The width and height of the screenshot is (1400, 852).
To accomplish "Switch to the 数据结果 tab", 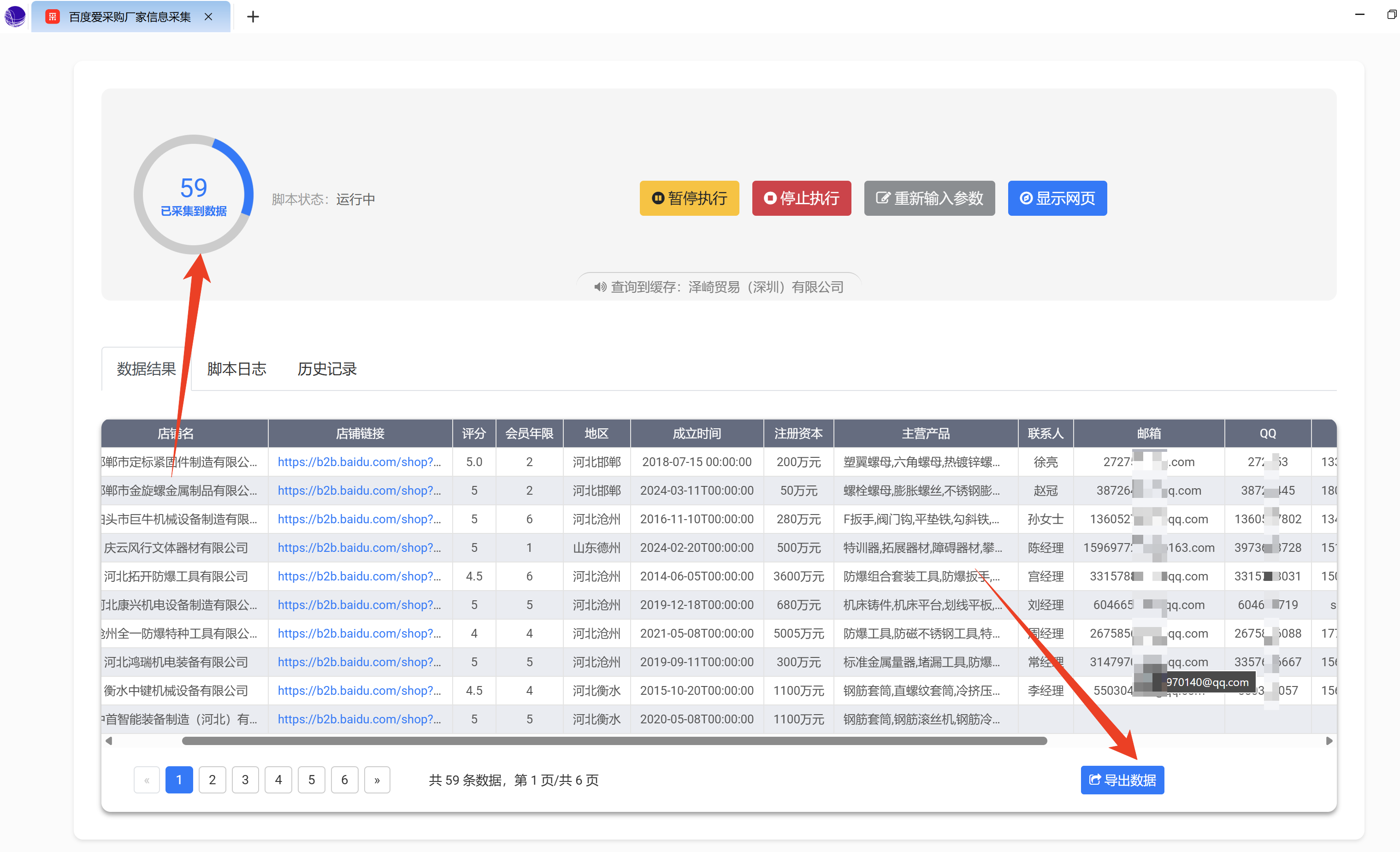I will point(146,369).
